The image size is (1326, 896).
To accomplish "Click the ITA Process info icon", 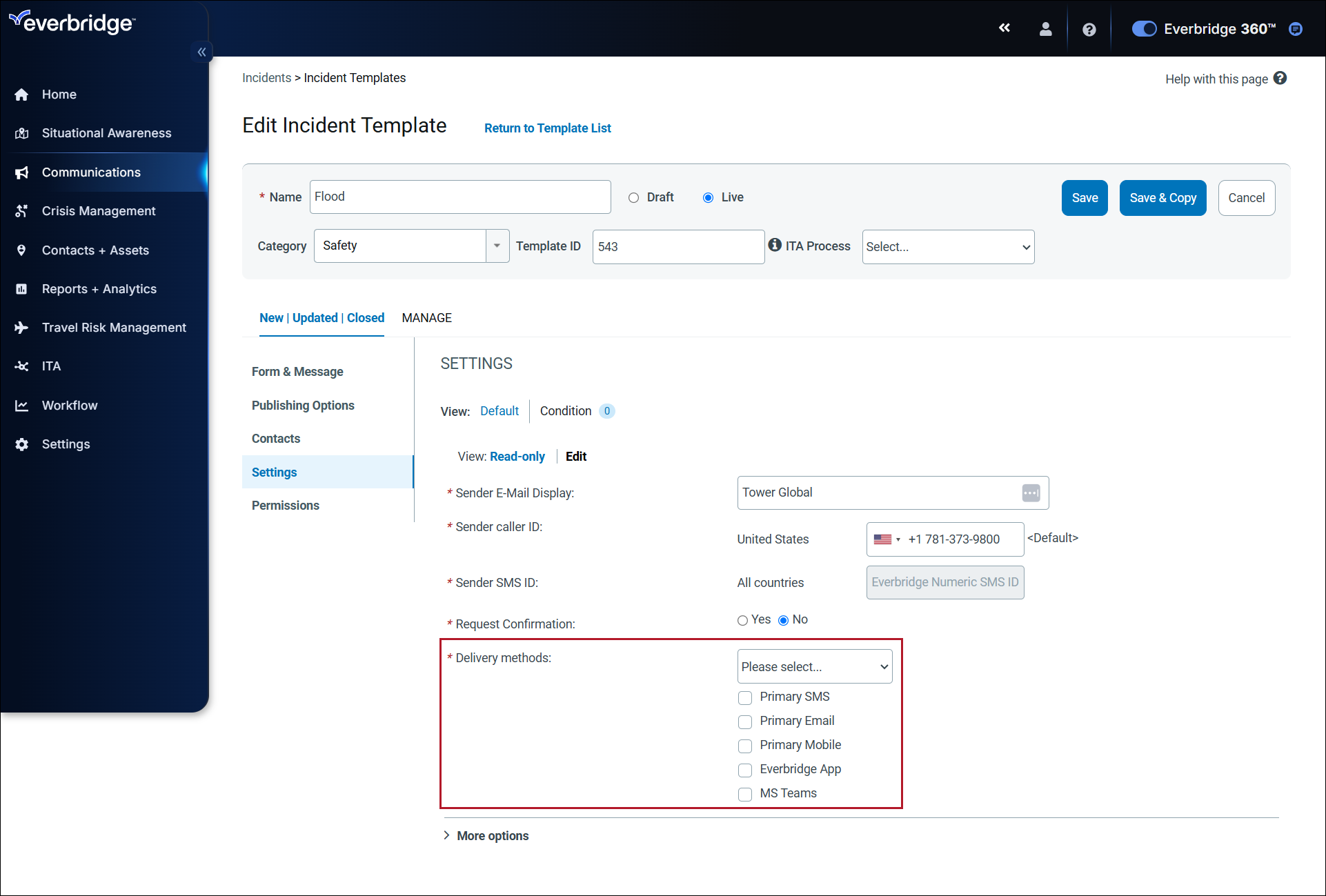I will pyautogui.click(x=775, y=245).
